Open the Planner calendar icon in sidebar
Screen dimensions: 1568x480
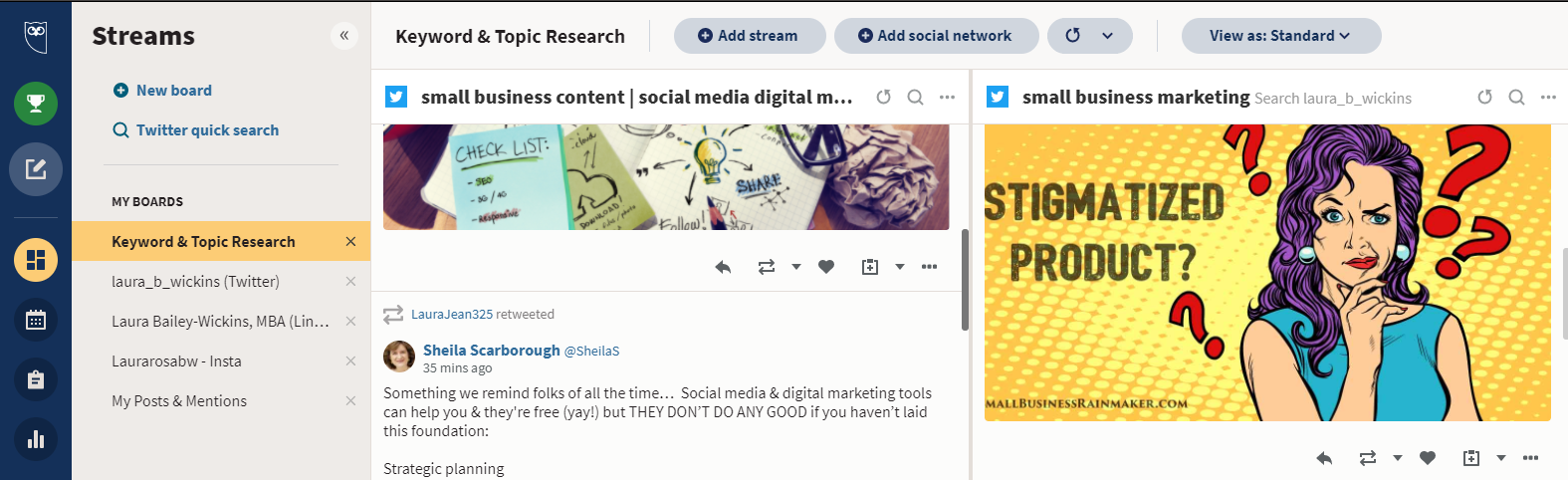(x=36, y=320)
